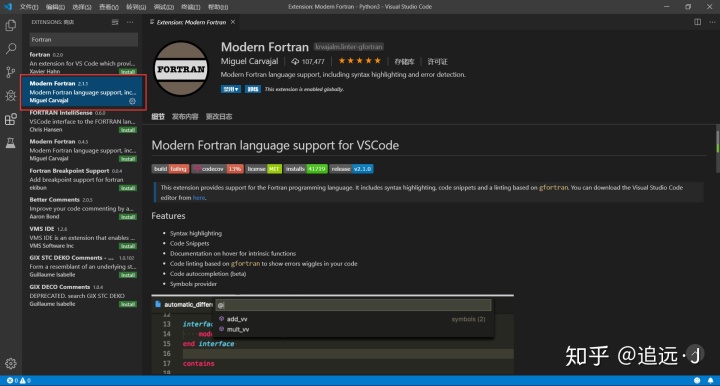Click the 卸载 uninstall button
Screen dimensions: 720x386
253,89
